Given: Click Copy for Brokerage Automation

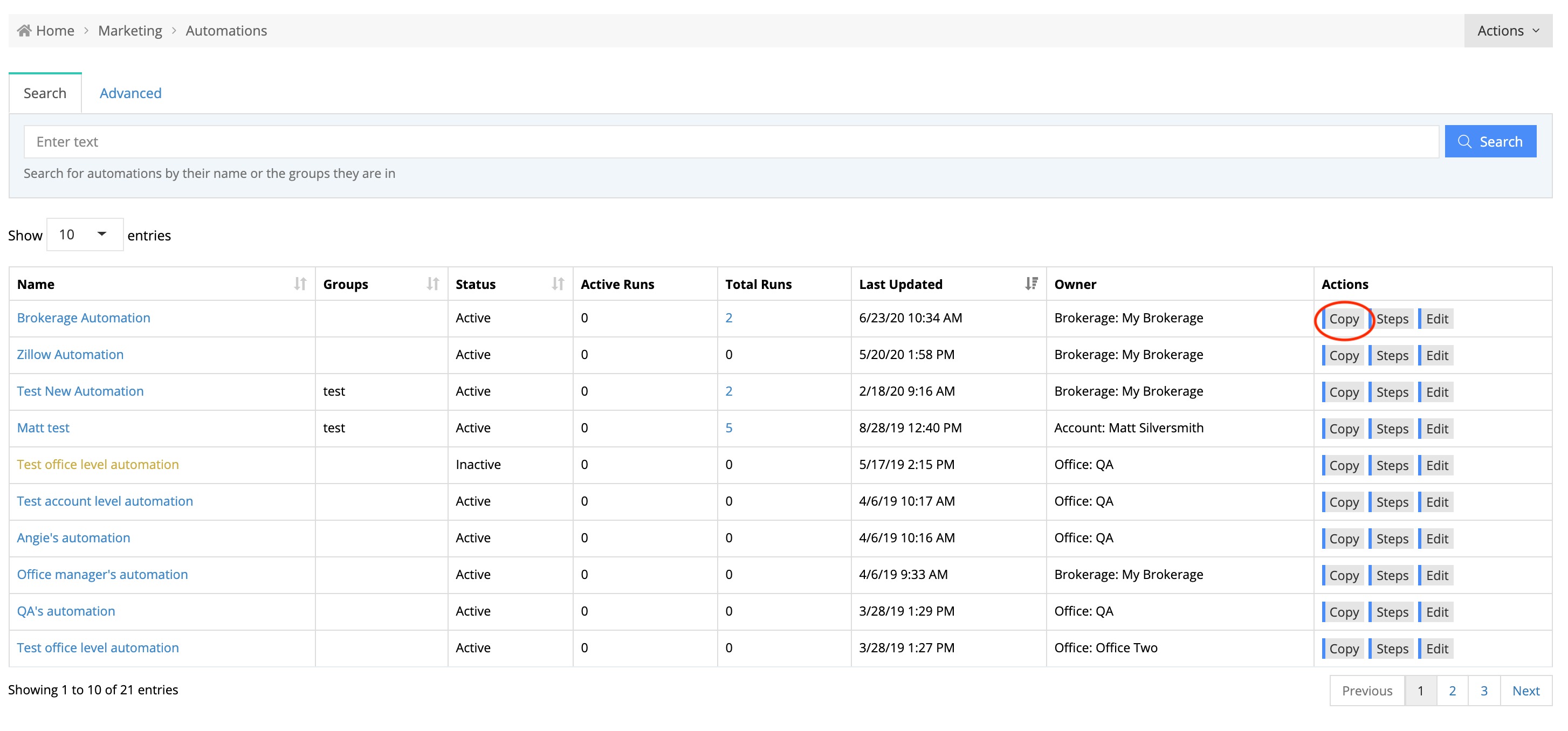Looking at the screenshot, I should pos(1343,319).
